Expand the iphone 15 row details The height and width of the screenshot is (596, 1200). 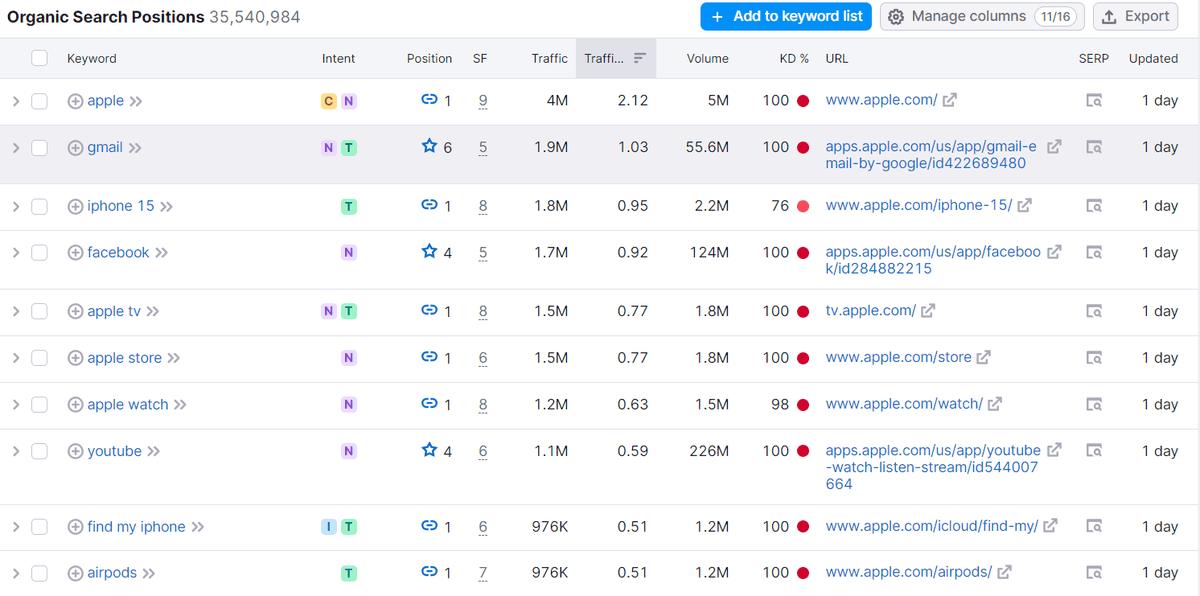click(x=15, y=207)
